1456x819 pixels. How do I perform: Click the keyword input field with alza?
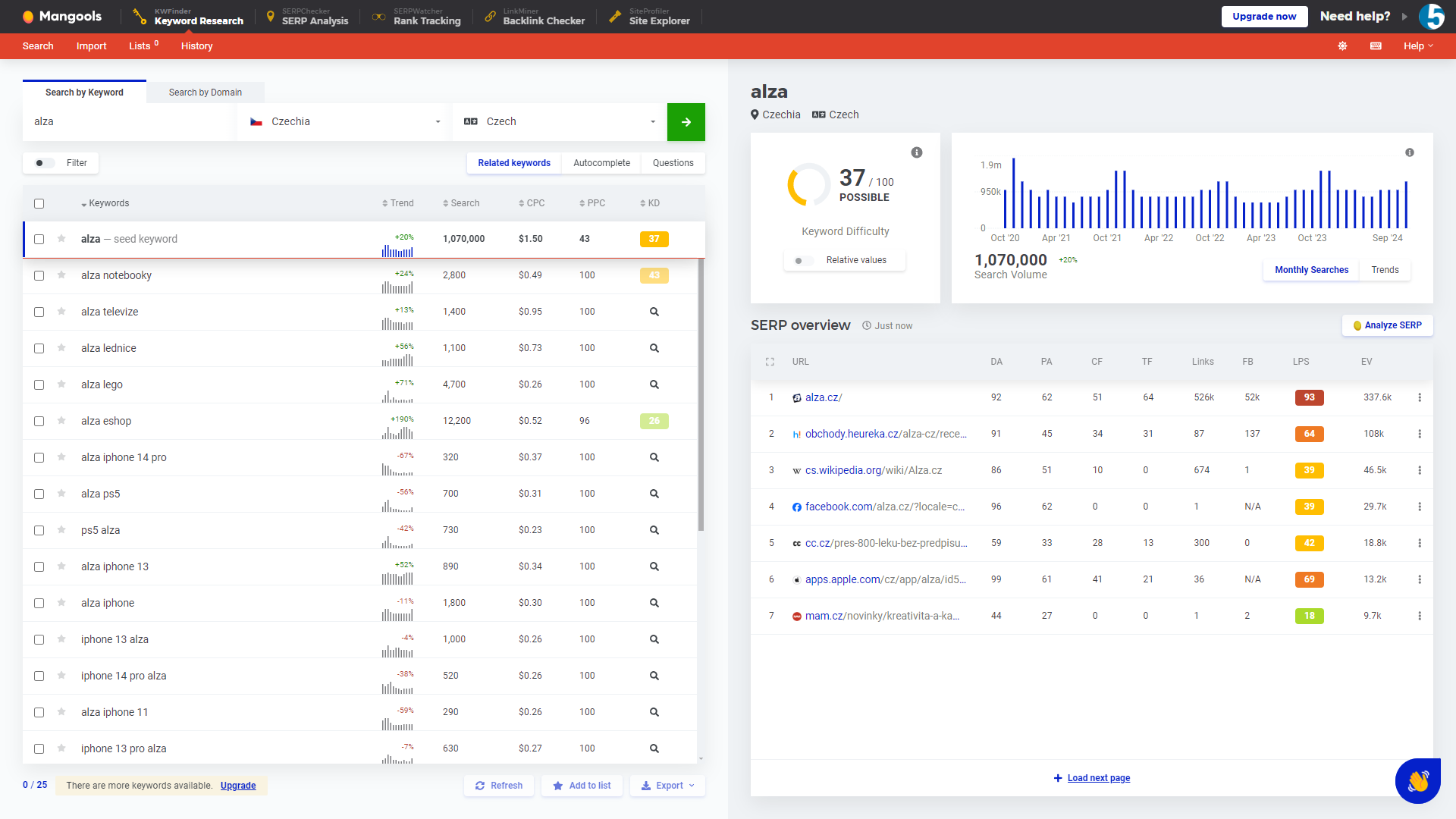tap(129, 122)
